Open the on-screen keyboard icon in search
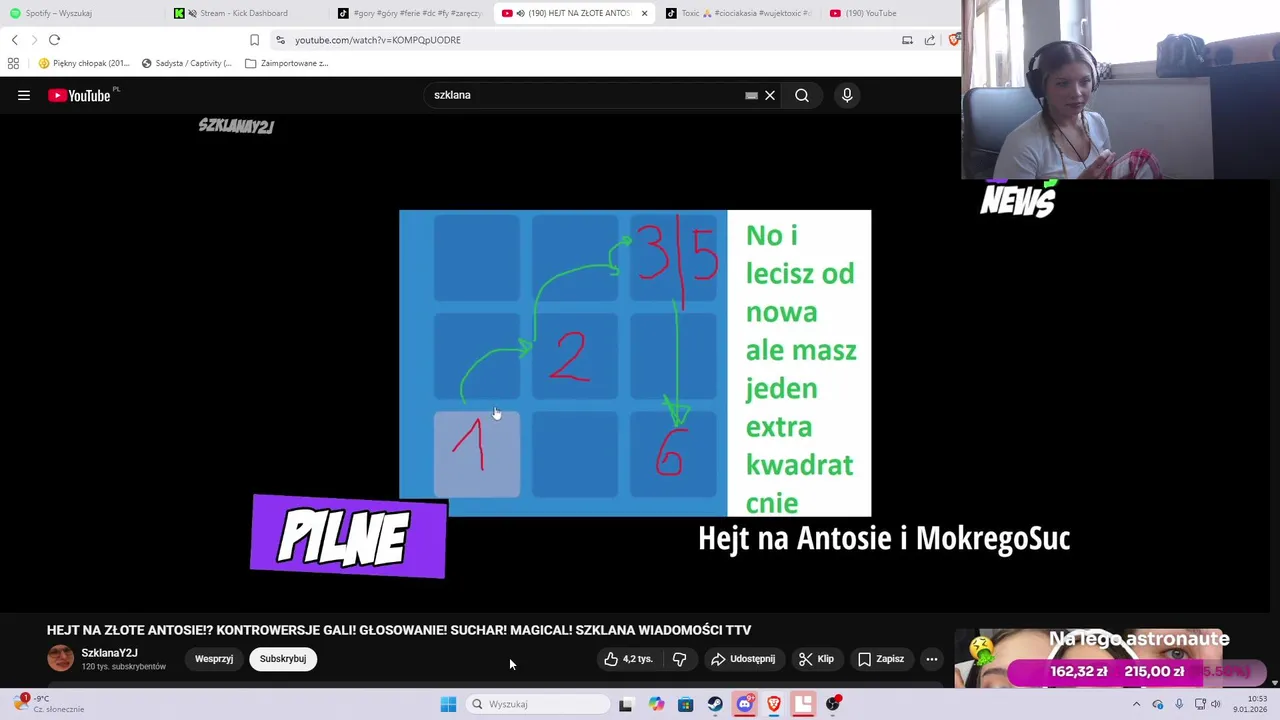Image resolution: width=1280 pixels, height=720 pixels. tap(751, 95)
